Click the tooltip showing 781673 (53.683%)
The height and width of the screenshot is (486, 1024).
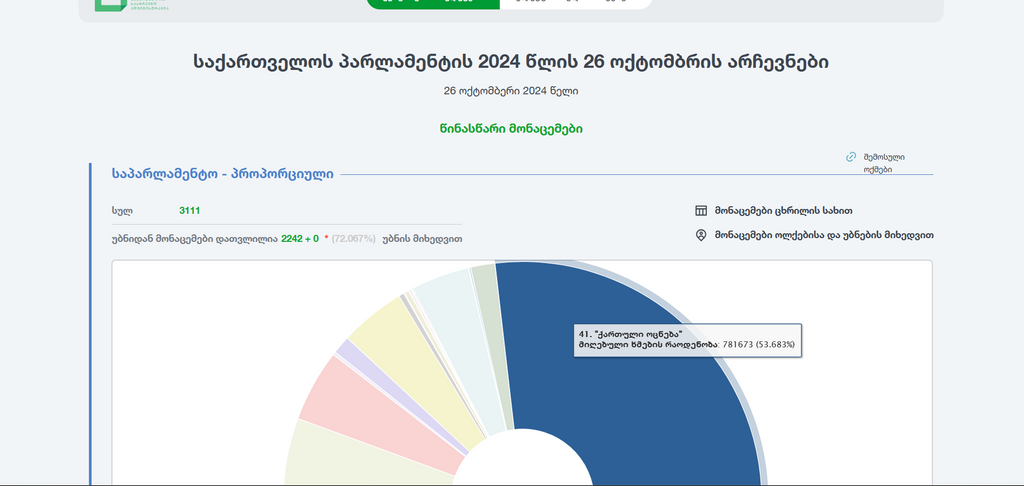pos(688,340)
